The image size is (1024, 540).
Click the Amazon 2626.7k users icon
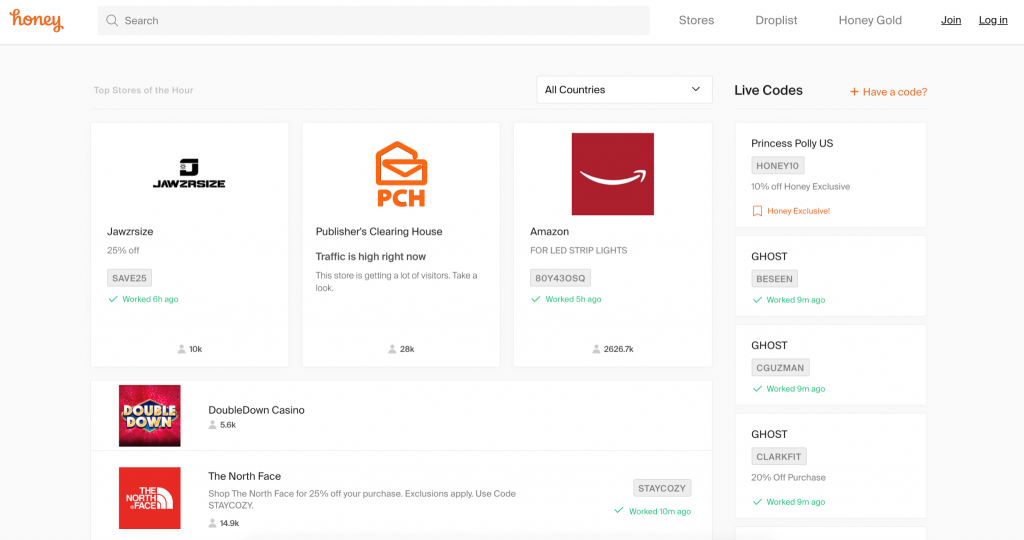pyautogui.click(x=596, y=349)
